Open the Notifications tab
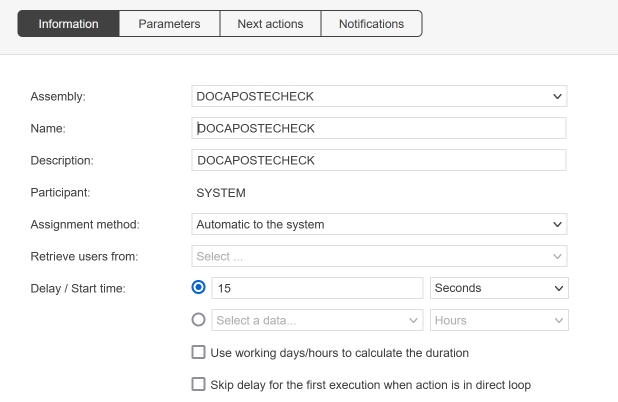The height and width of the screenshot is (402, 618). (371, 24)
